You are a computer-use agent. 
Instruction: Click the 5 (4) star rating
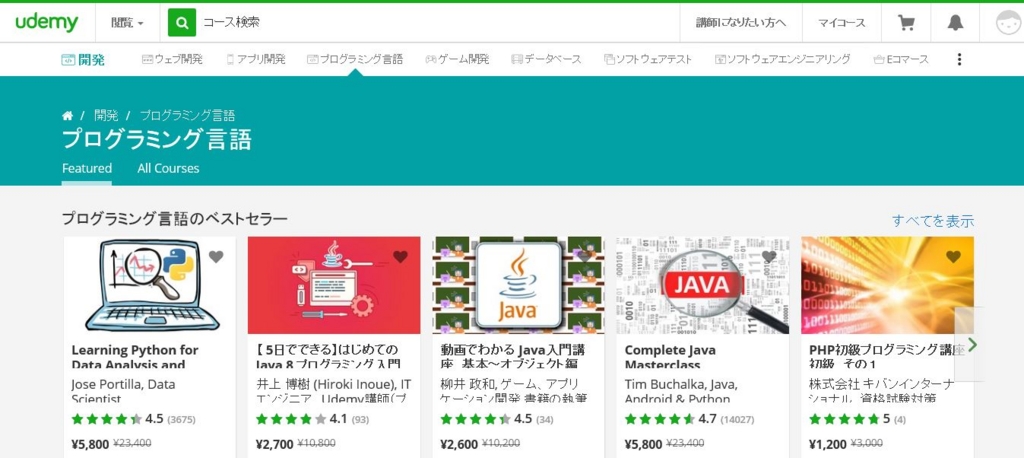[857, 419]
